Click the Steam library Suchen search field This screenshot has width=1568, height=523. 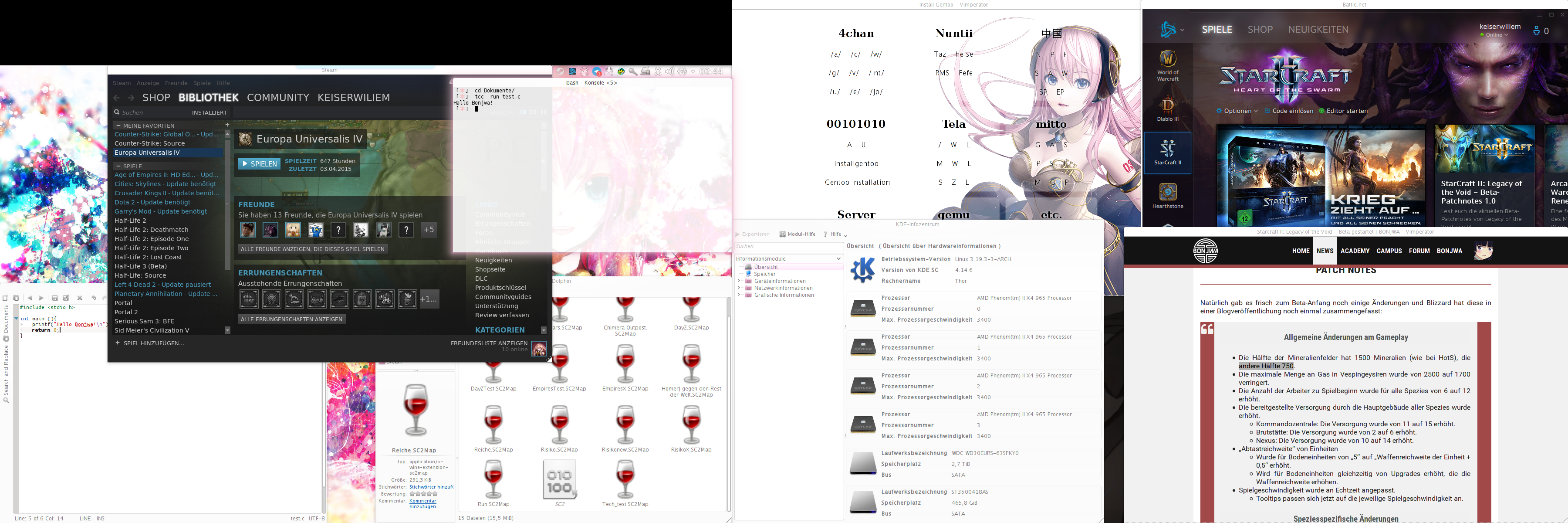tap(152, 112)
